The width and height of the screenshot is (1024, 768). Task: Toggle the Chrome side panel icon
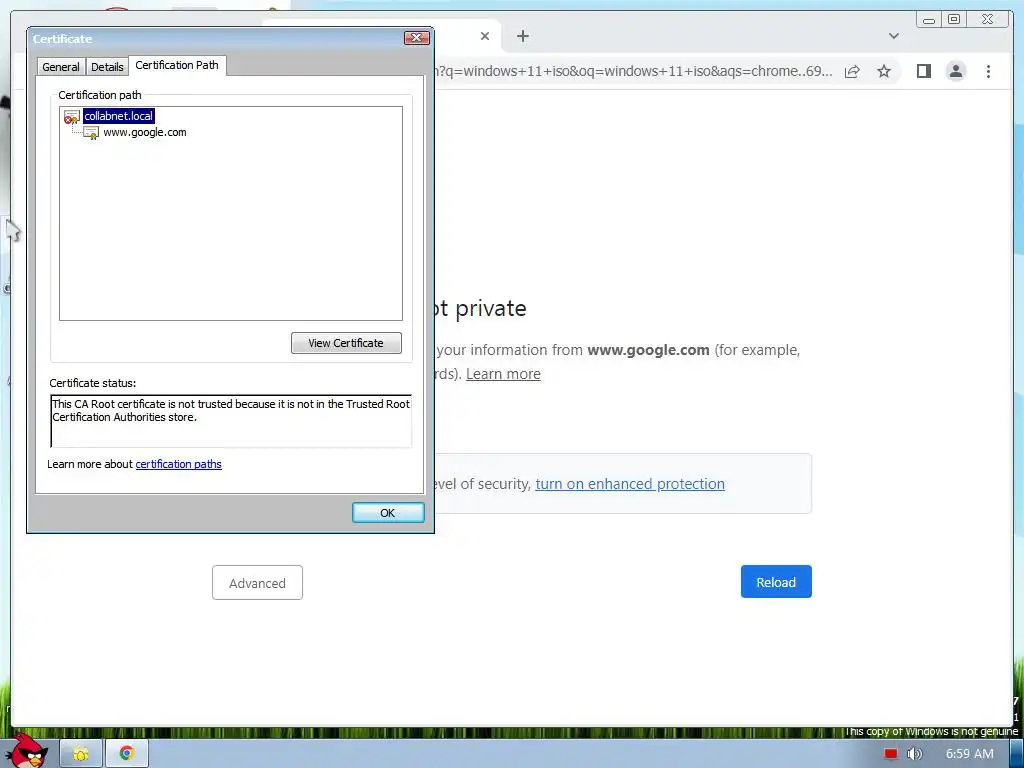pyautogui.click(x=923, y=71)
